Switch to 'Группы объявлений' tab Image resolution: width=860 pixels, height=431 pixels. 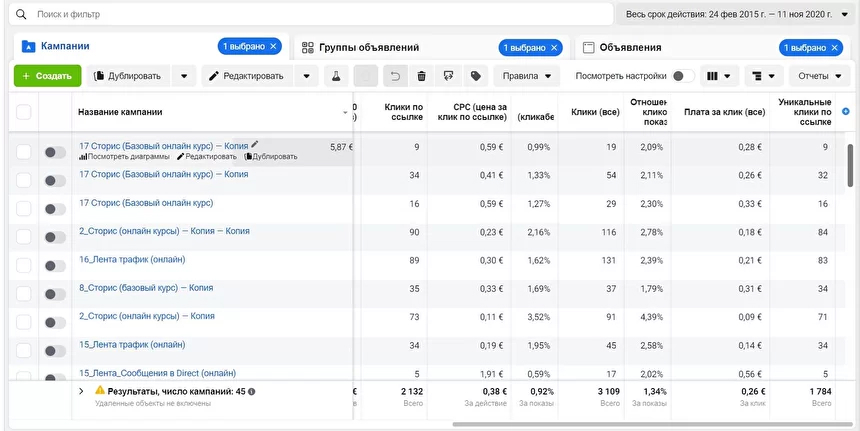(x=368, y=47)
